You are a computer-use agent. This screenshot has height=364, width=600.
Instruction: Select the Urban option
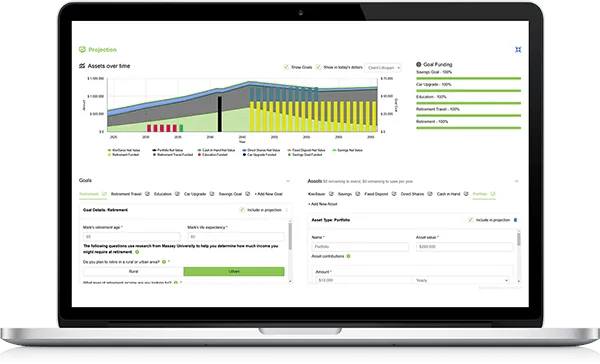(234, 271)
